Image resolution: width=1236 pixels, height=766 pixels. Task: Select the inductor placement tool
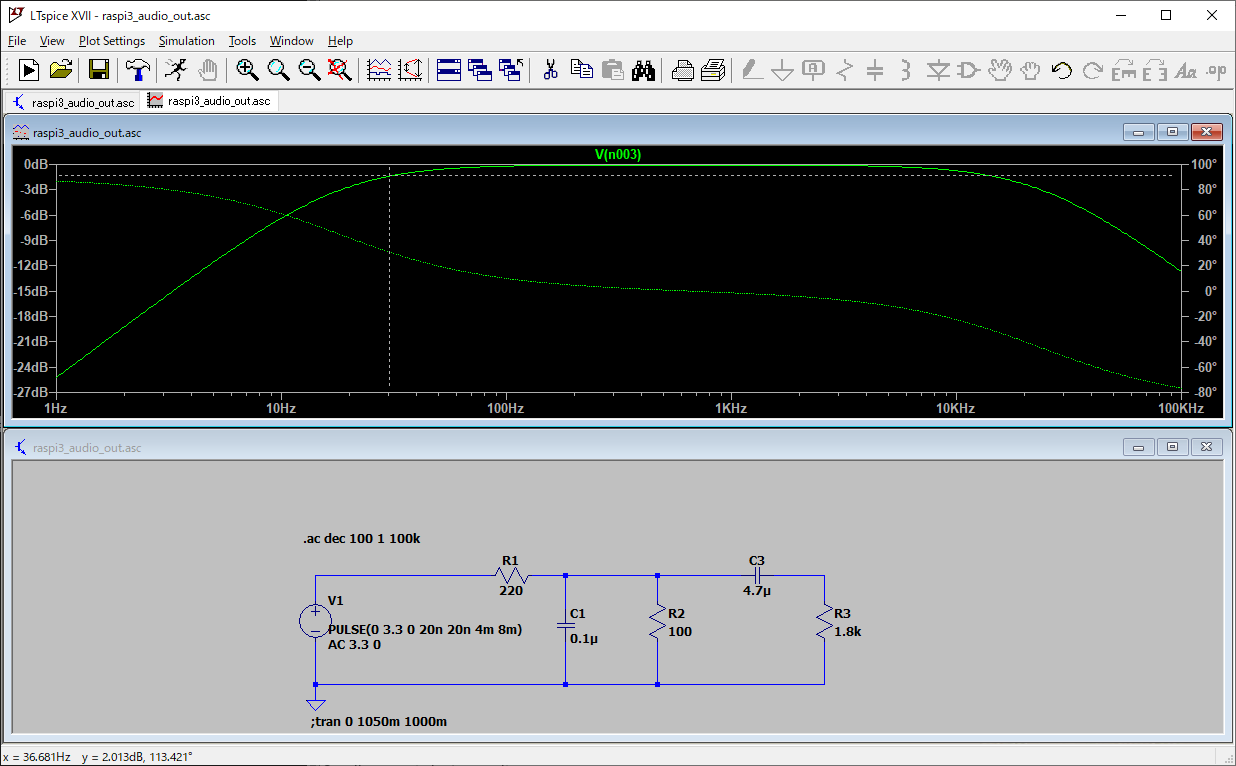coord(906,70)
